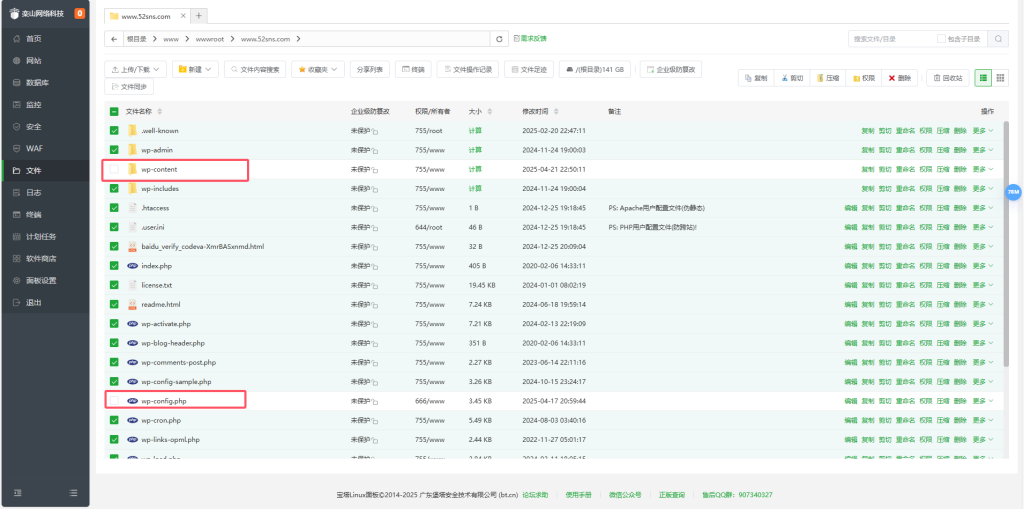Open WAF in the sidebar
Screen dimensions: 1024x509
(x=34, y=148)
